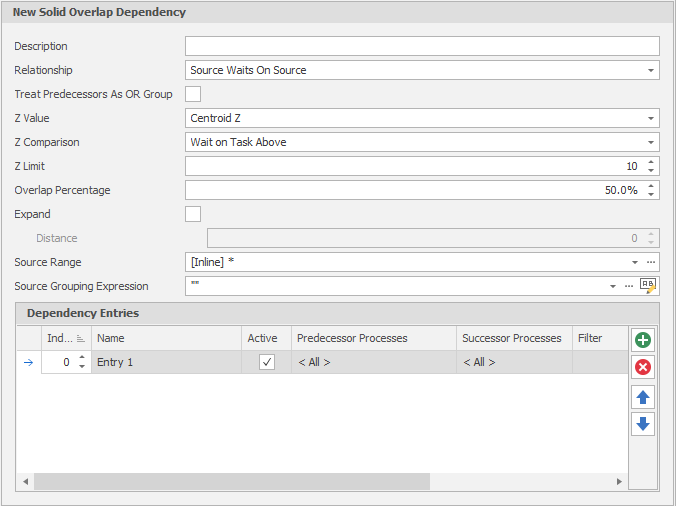
Task: Click the Source Grouping Expression ellipsis button
Action: coord(629,286)
